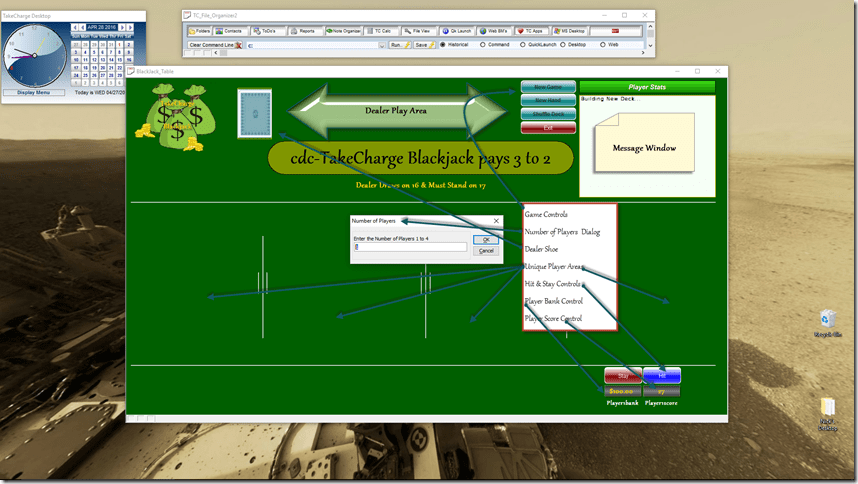Click inside the command line combo box

coord(316,45)
